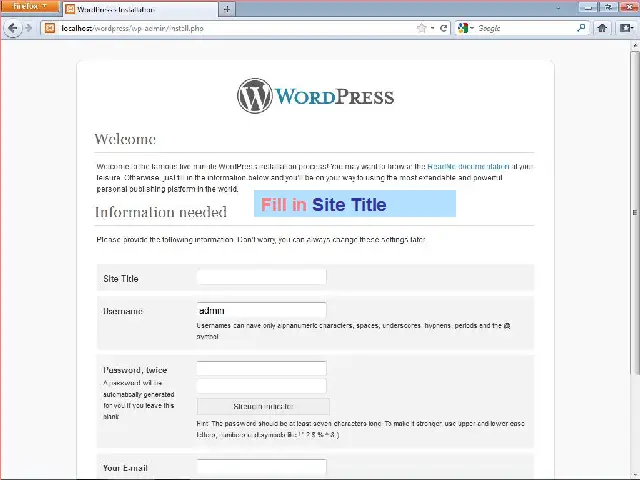Screen dimensions: 640x480
Task: Open the address bar history dropdown arrow
Action: coord(432,28)
